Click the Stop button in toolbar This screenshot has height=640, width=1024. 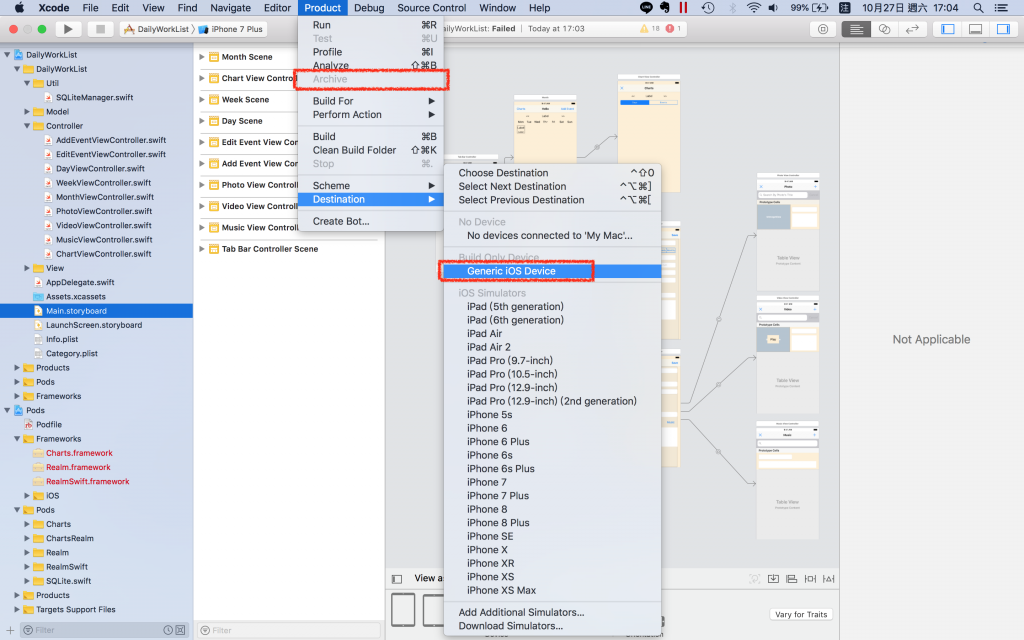pos(100,29)
